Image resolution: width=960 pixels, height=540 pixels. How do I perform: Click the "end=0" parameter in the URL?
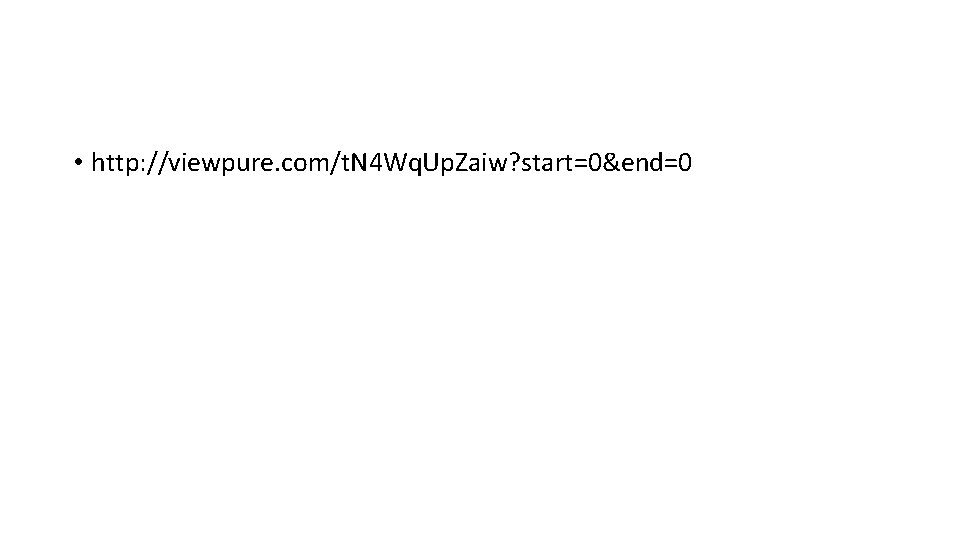click(657, 163)
